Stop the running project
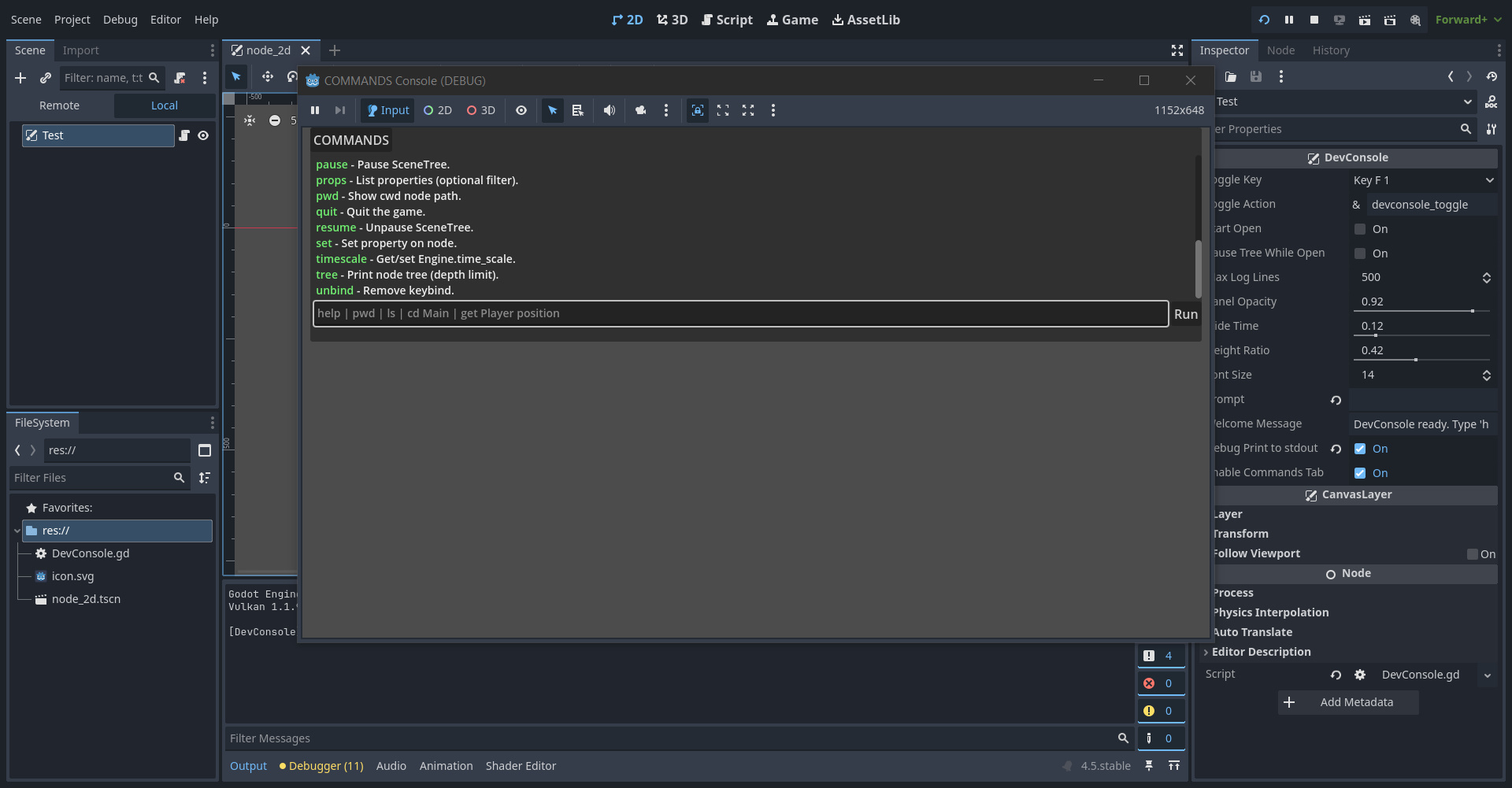This screenshot has height=788, width=1512. pyautogui.click(x=1314, y=20)
